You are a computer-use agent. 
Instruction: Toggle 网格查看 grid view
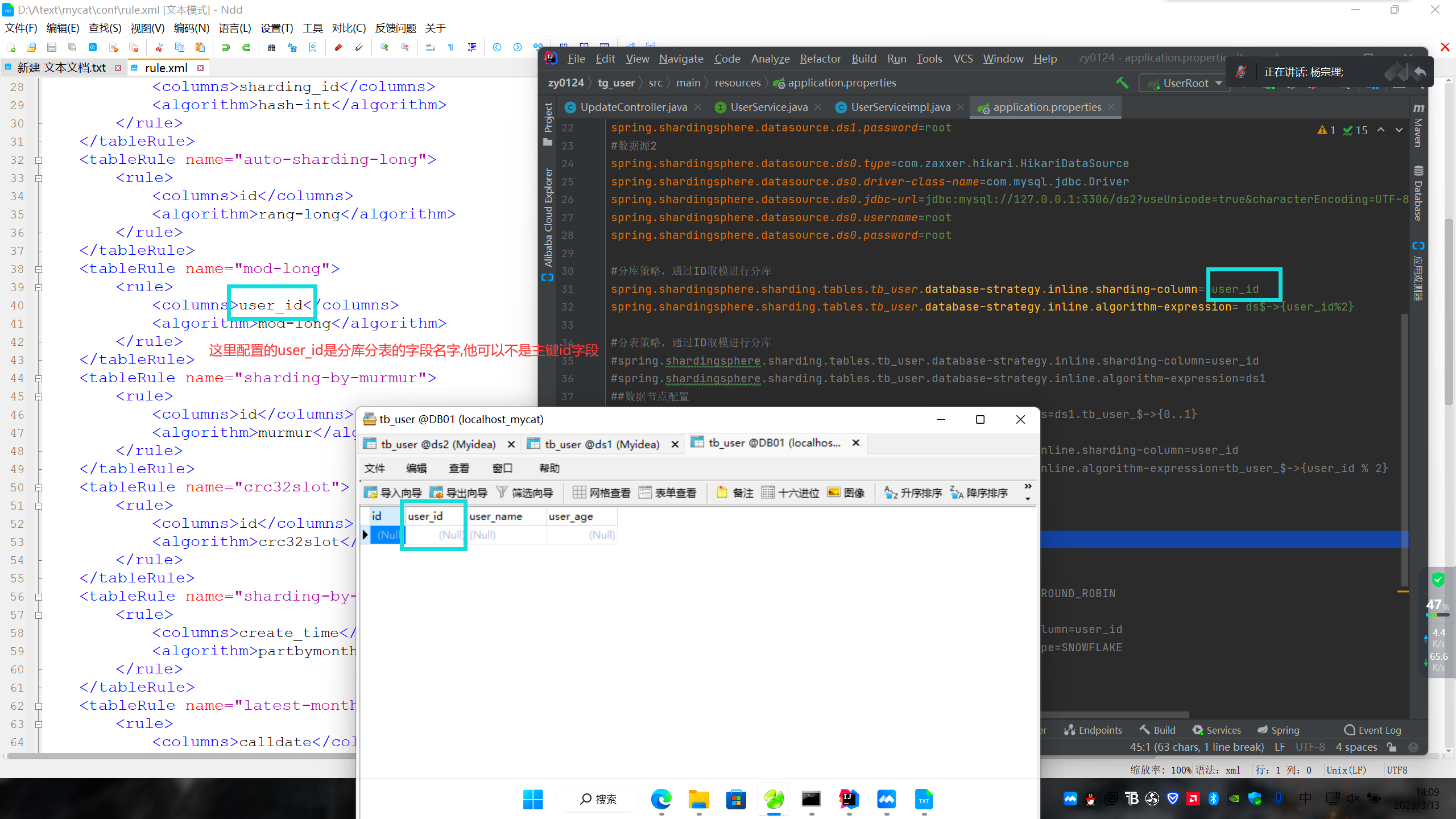click(602, 493)
